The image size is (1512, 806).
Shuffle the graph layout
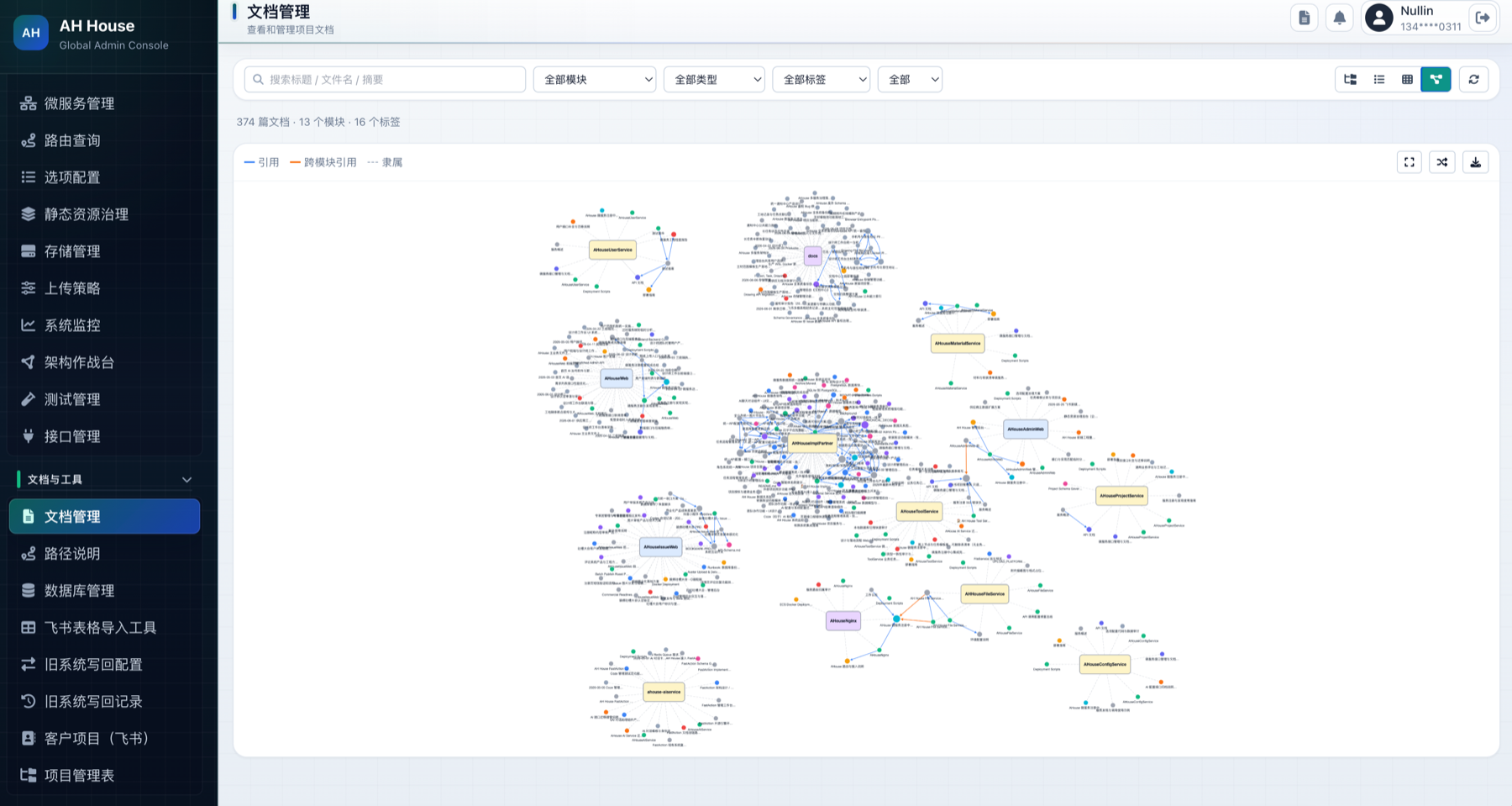pyautogui.click(x=1442, y=162)
